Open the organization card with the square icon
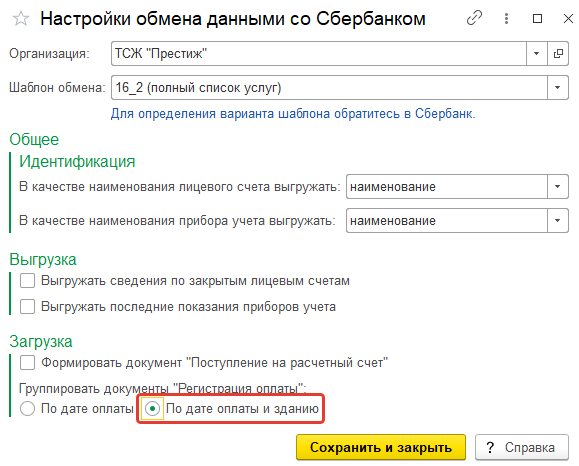Viewport: 579px width, 466px height. [x=558, y=54]
